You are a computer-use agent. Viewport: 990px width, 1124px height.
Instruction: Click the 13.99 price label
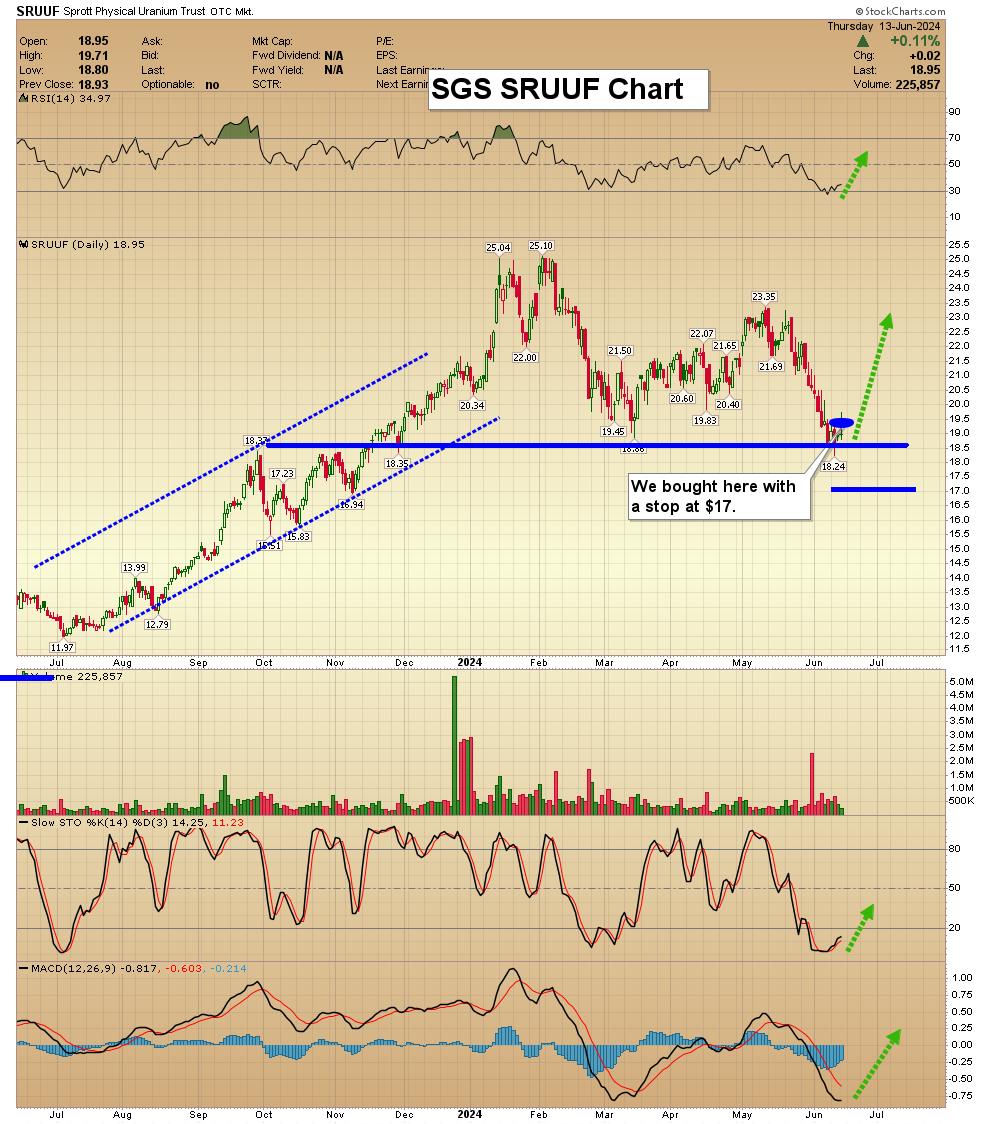click(x=134, y=568)
